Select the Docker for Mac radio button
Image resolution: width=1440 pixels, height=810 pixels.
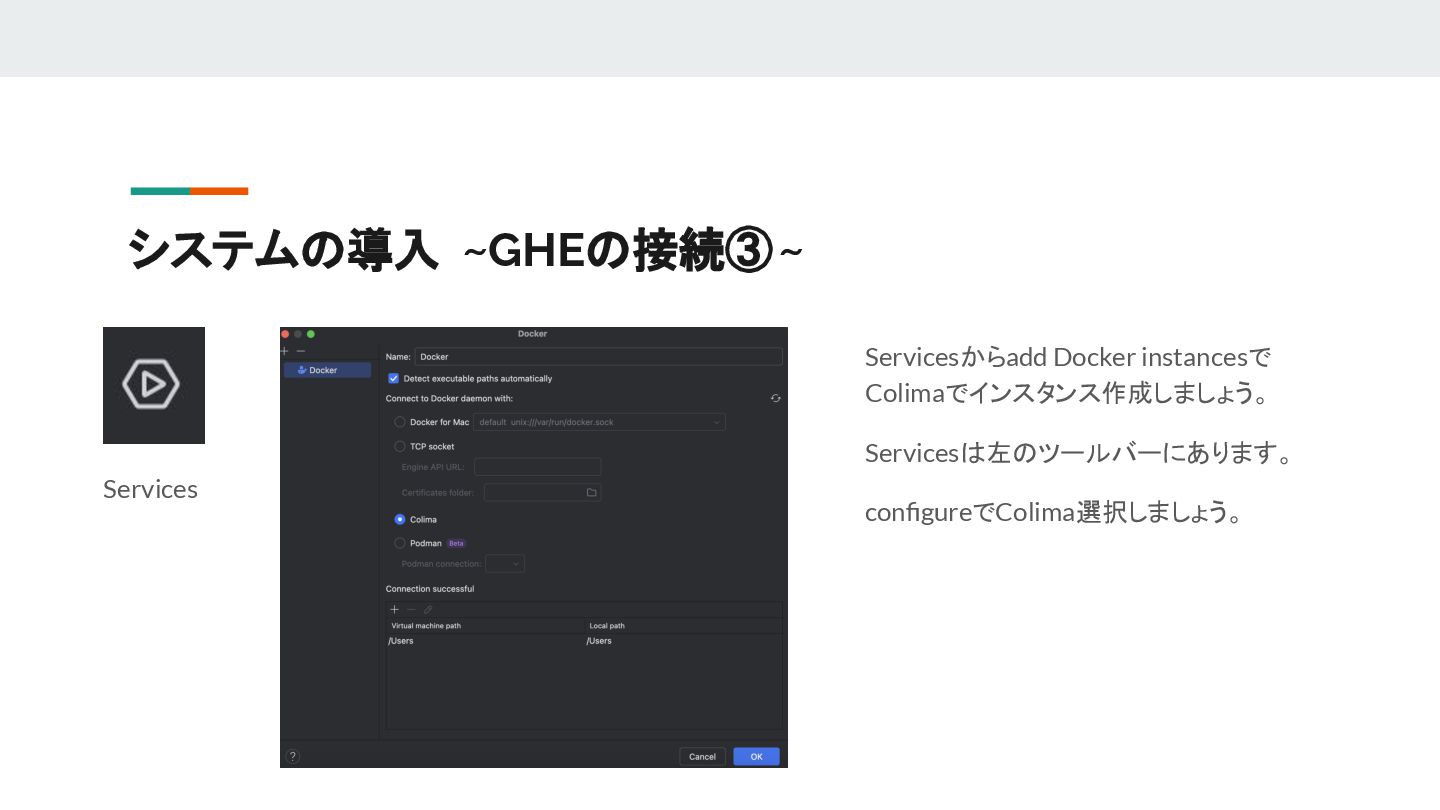click(x=400, y=422)
